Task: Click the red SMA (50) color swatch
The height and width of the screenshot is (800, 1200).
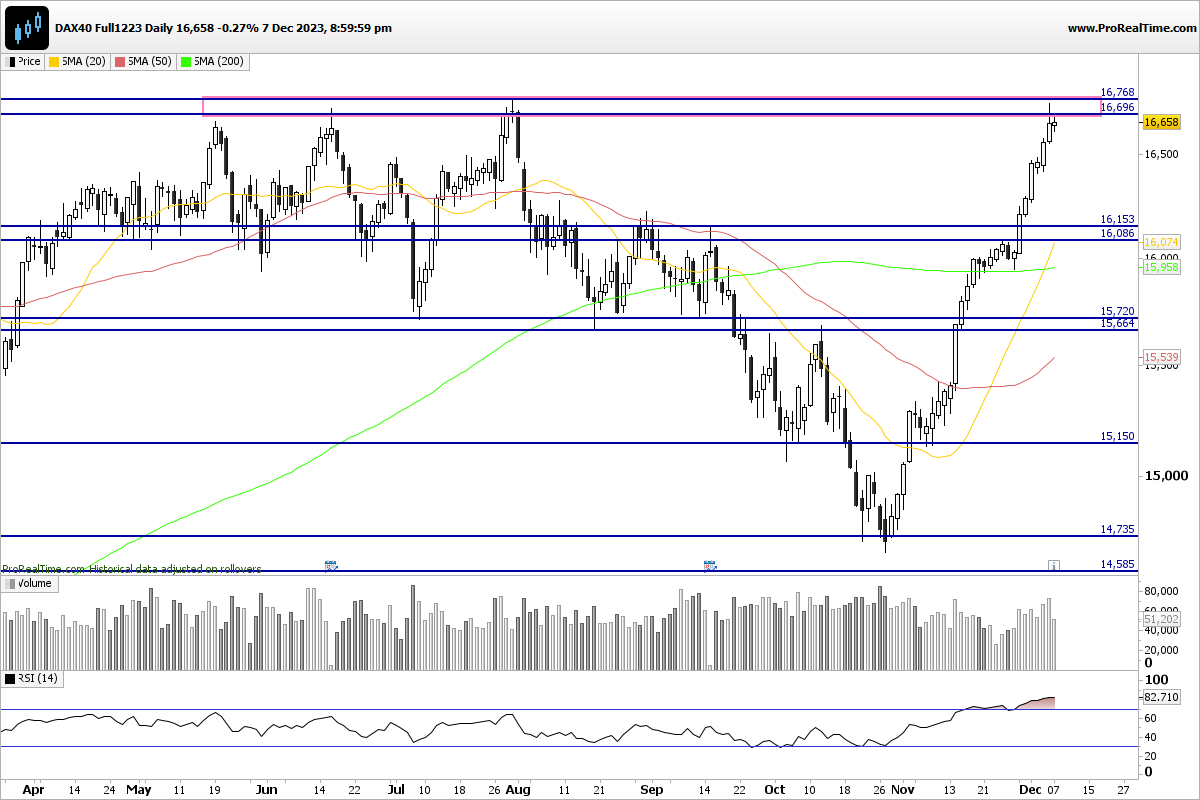Action: (x=120, y=61)
